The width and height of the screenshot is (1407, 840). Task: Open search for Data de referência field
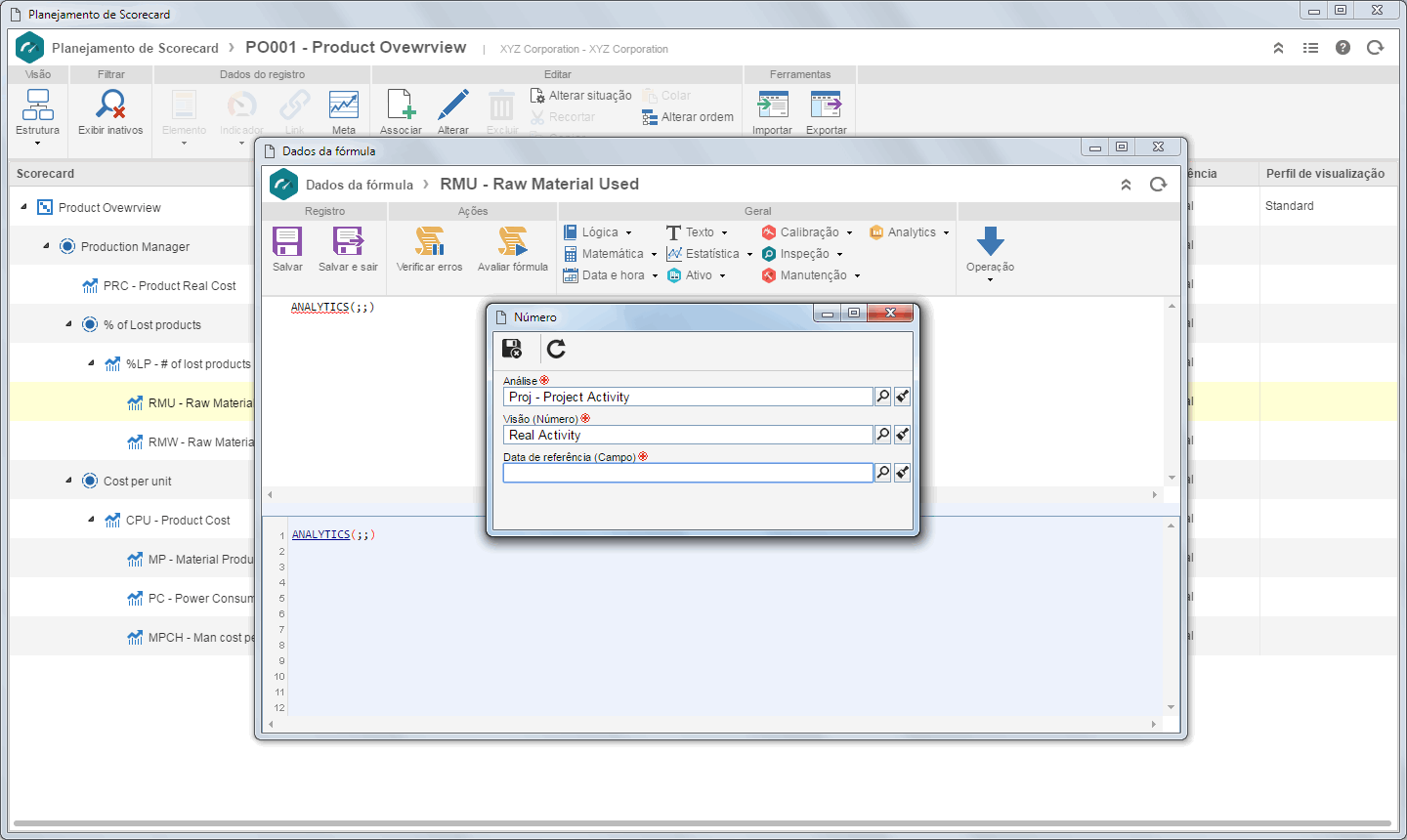coord(883,473)
